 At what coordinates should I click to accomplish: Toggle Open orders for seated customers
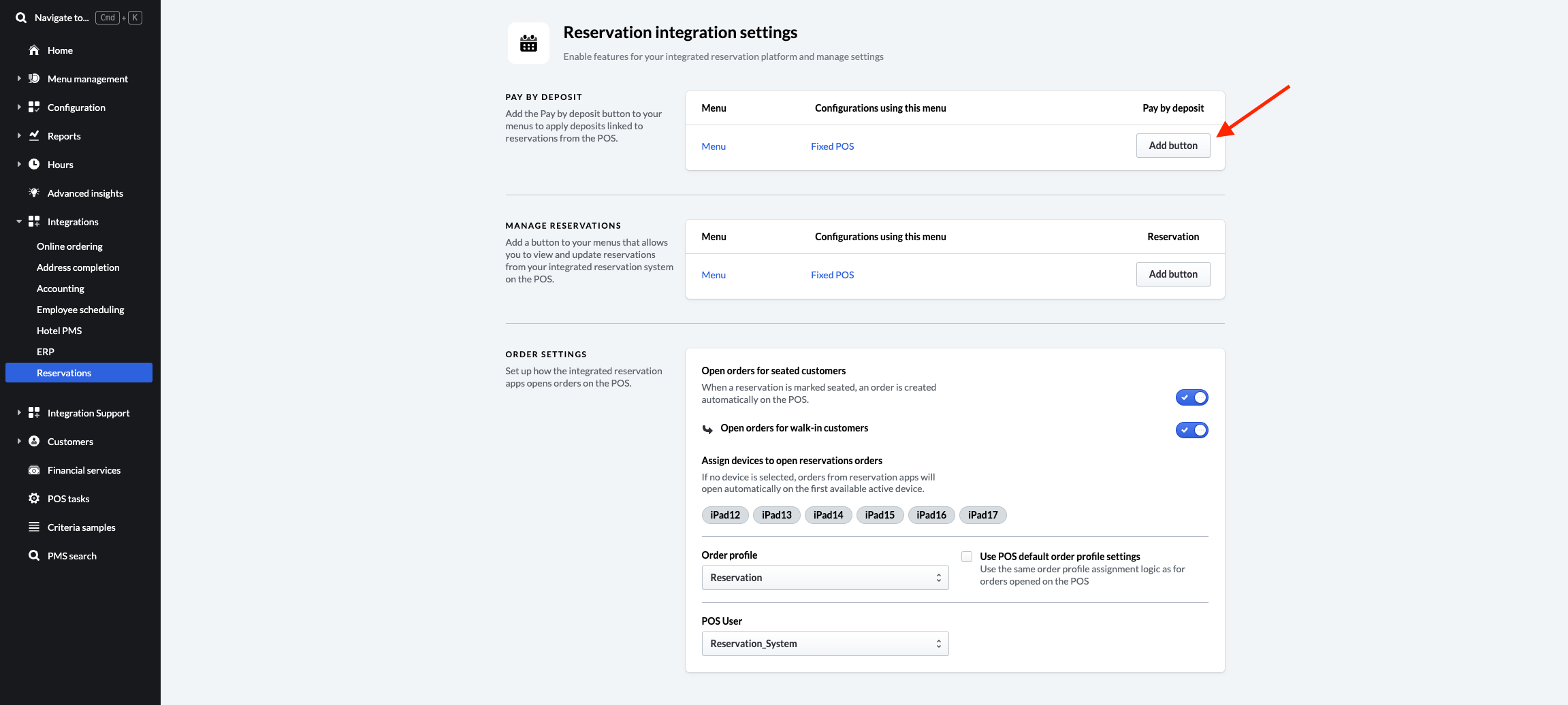tap(1191, 397)
